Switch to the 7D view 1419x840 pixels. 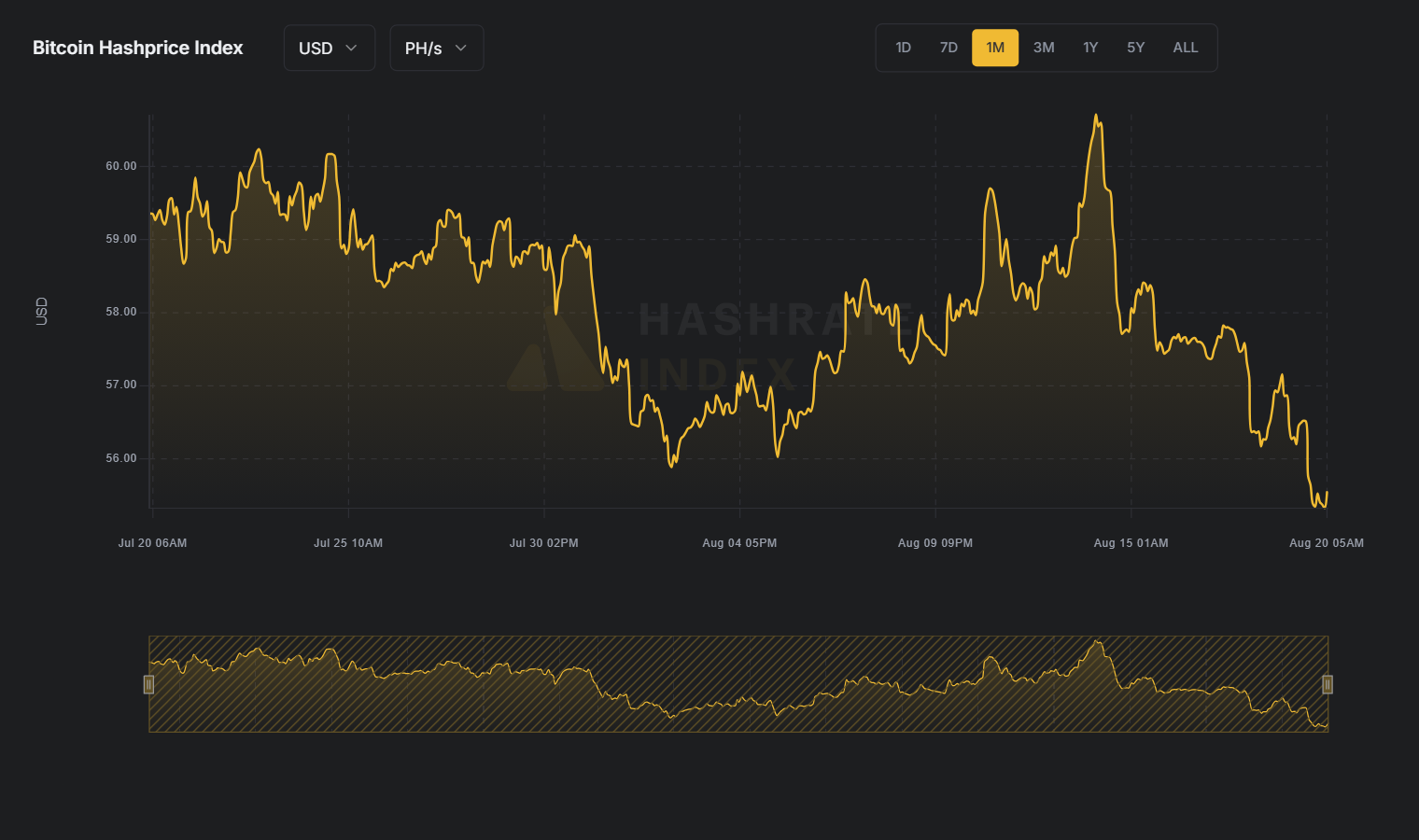click(948, 47)
